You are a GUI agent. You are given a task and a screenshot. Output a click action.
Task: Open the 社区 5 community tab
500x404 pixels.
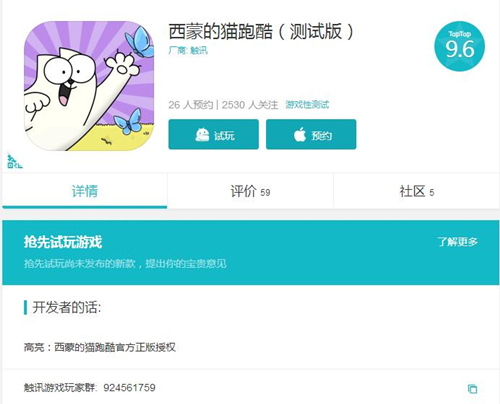point(416,191)
